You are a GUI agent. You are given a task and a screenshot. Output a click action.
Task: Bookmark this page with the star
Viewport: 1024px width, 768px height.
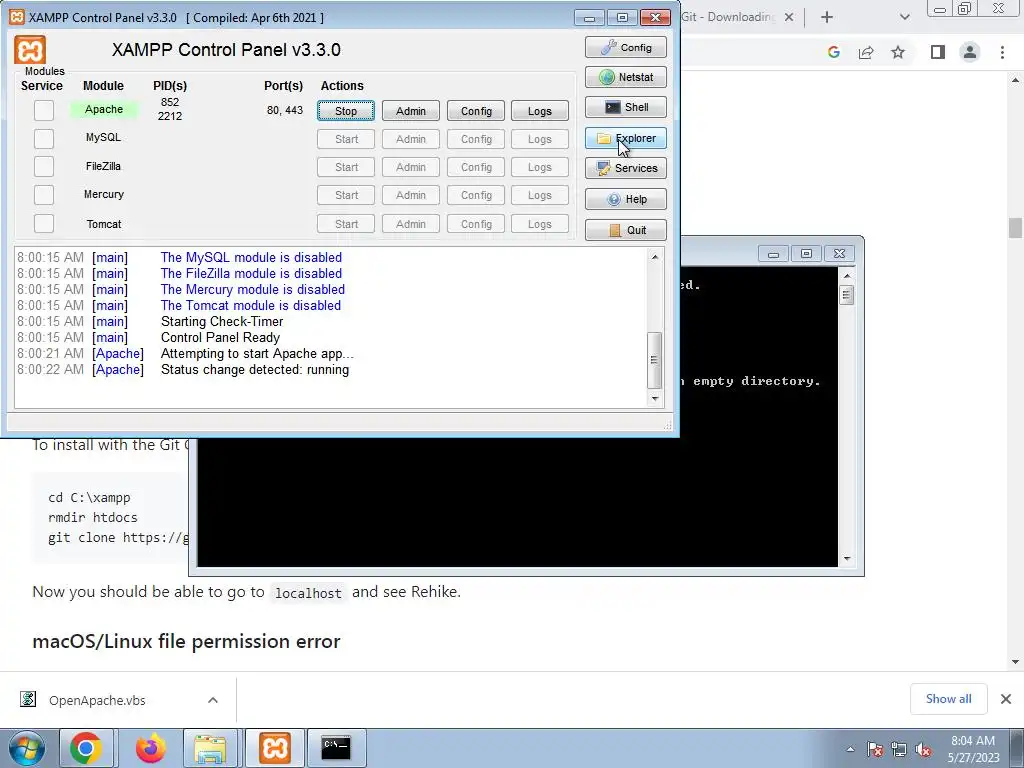[x=898, y=52]
